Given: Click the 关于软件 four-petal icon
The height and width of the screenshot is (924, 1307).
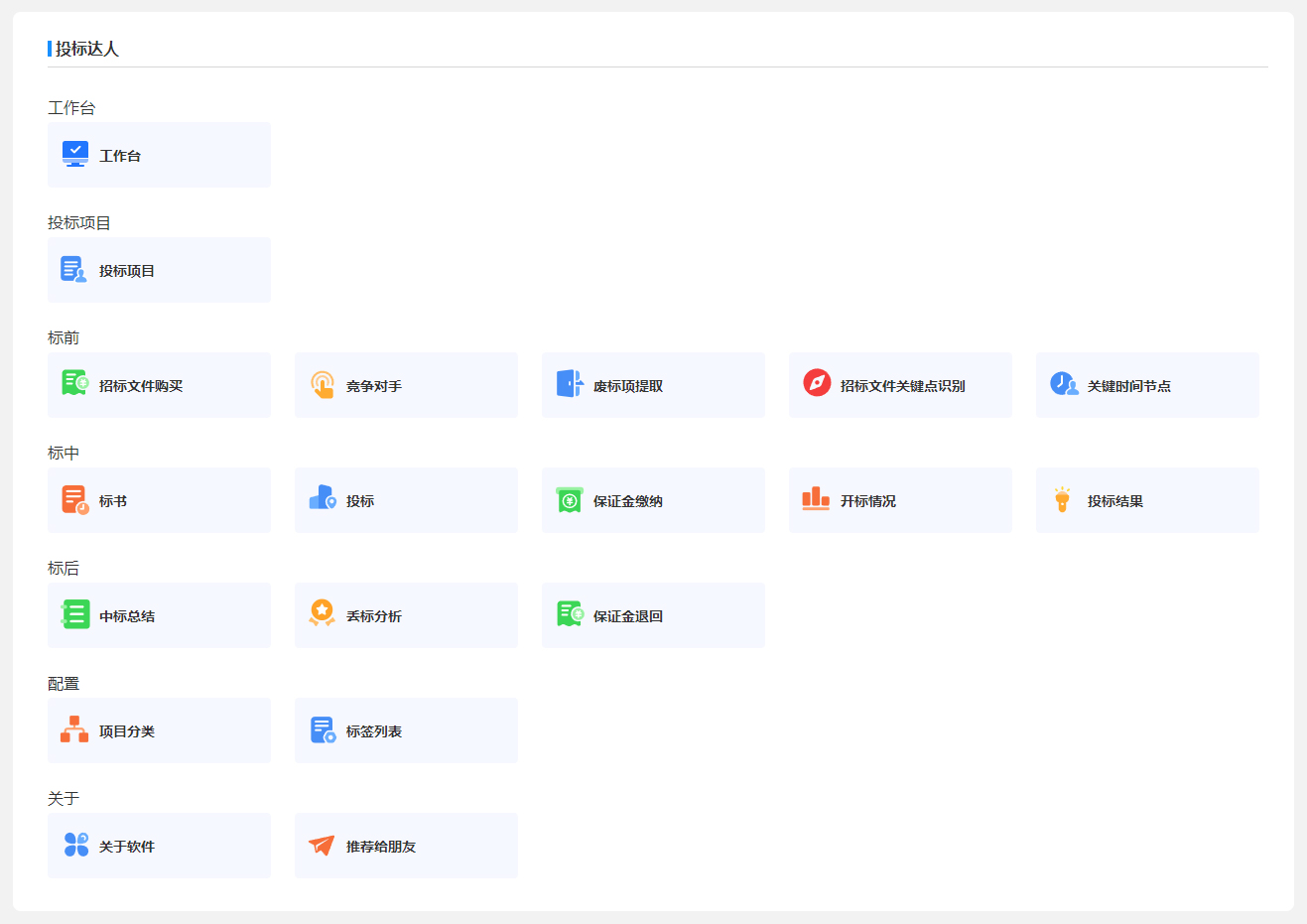Looking at the screenshot, I should [x=76, y=845].
